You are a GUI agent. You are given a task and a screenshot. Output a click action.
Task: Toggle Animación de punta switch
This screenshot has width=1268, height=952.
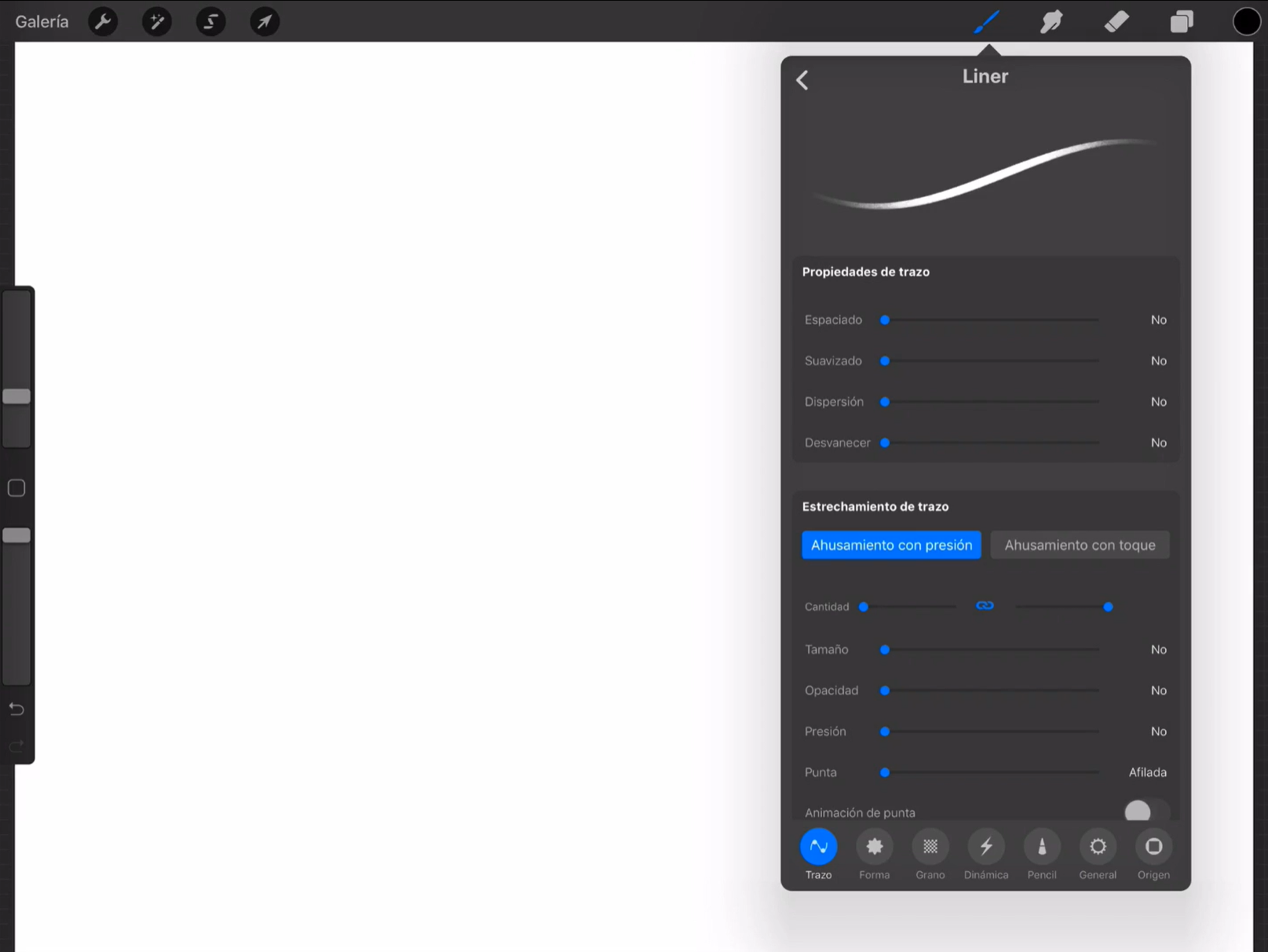[1146, 812]
